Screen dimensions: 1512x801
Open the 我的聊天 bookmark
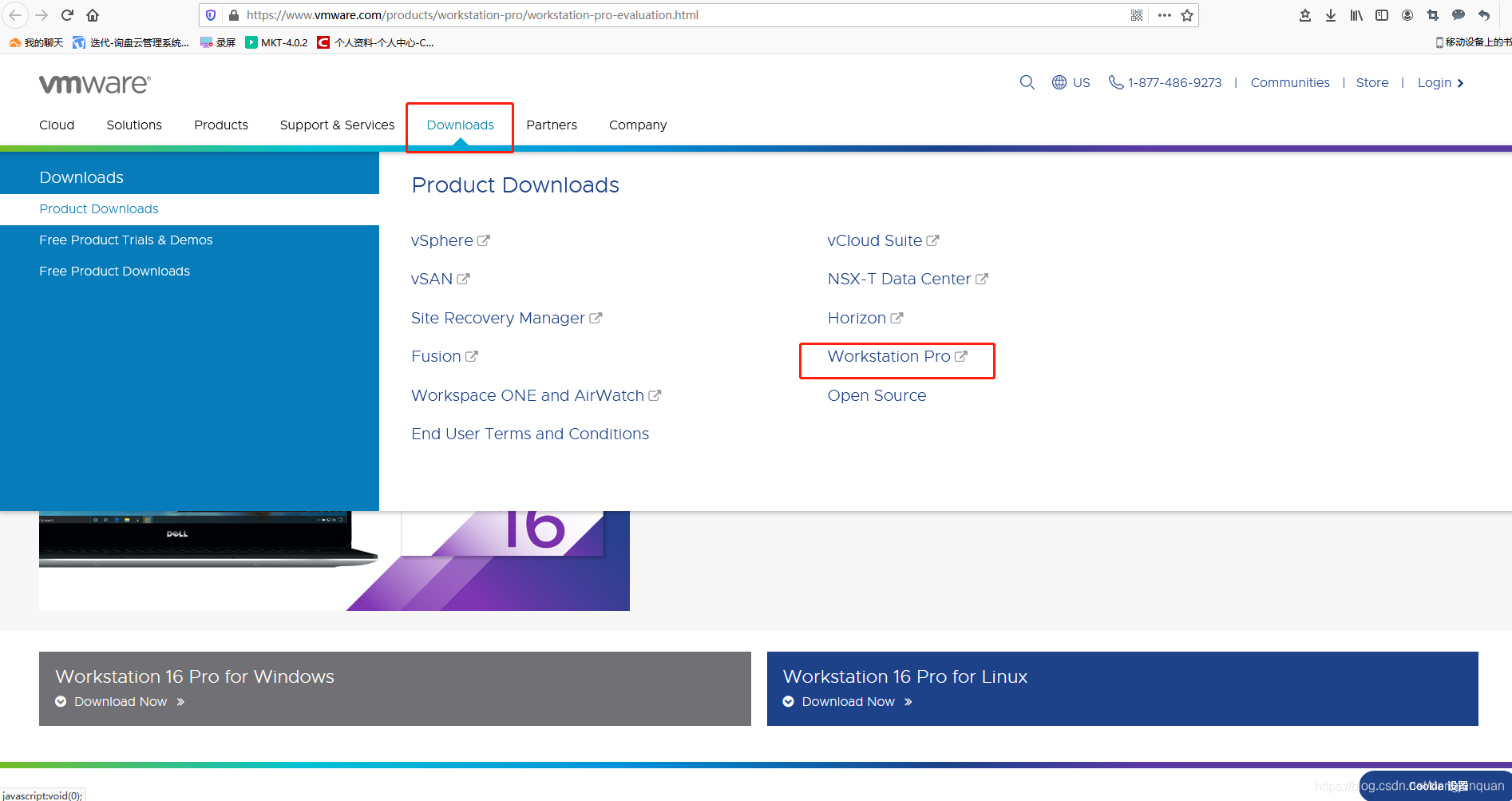(36, 42)
